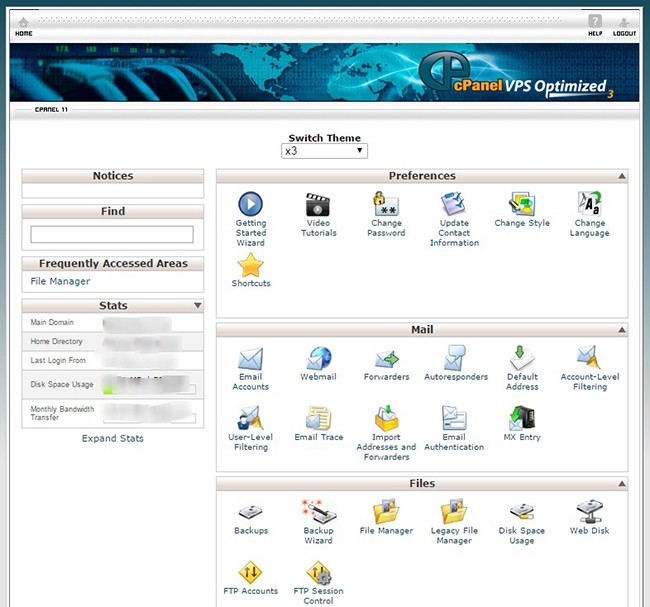Click the Main Domain stats row

112,323
